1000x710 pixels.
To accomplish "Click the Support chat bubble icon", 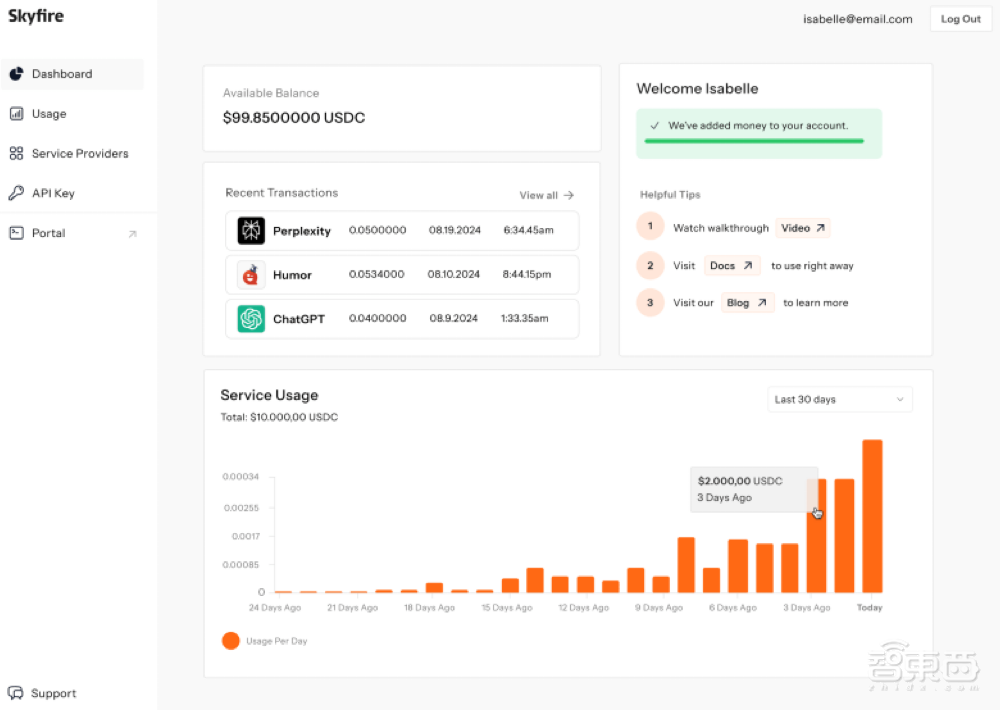I will 16,693.
